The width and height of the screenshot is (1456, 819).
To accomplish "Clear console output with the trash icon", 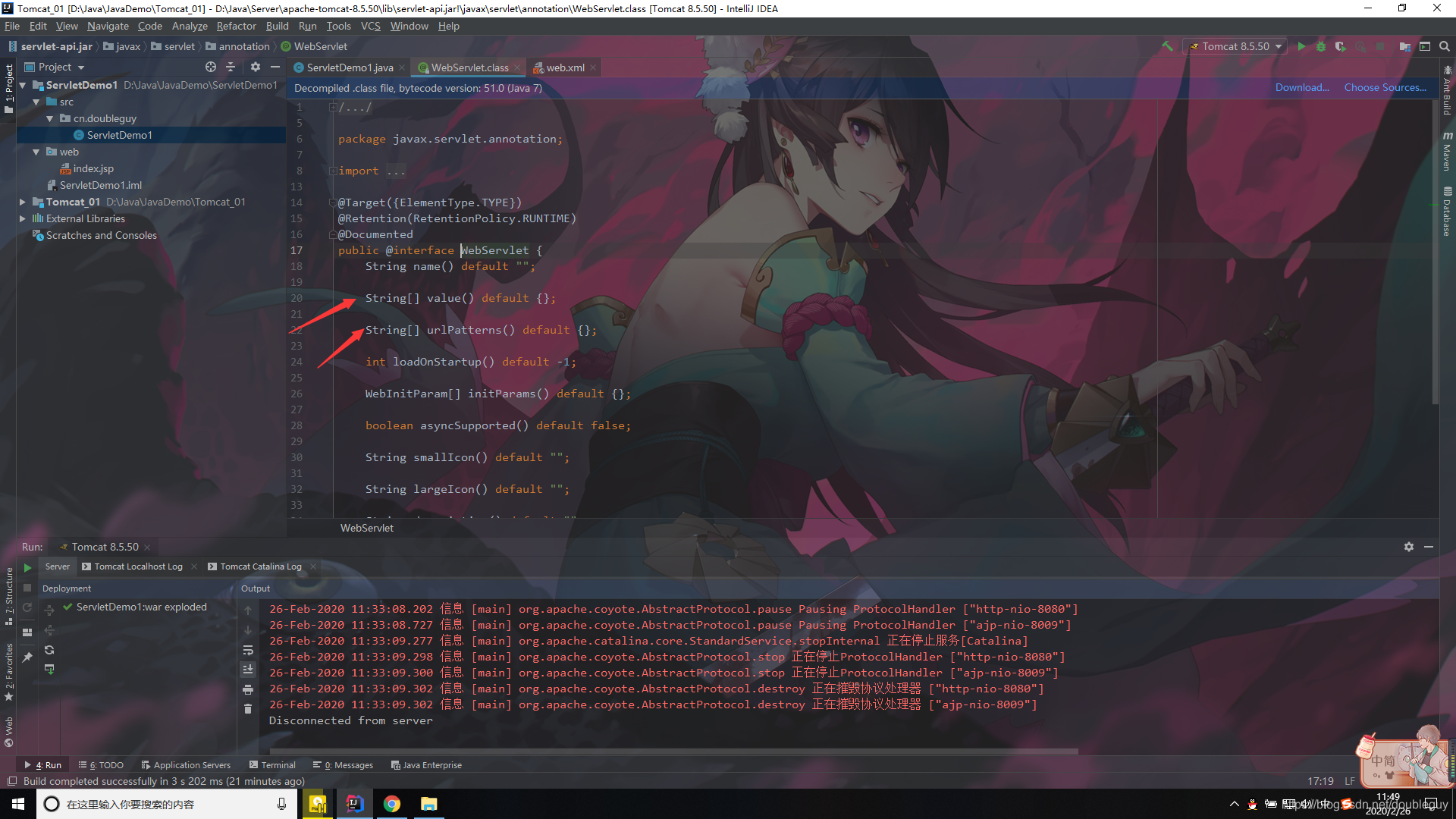I will 248,709.
